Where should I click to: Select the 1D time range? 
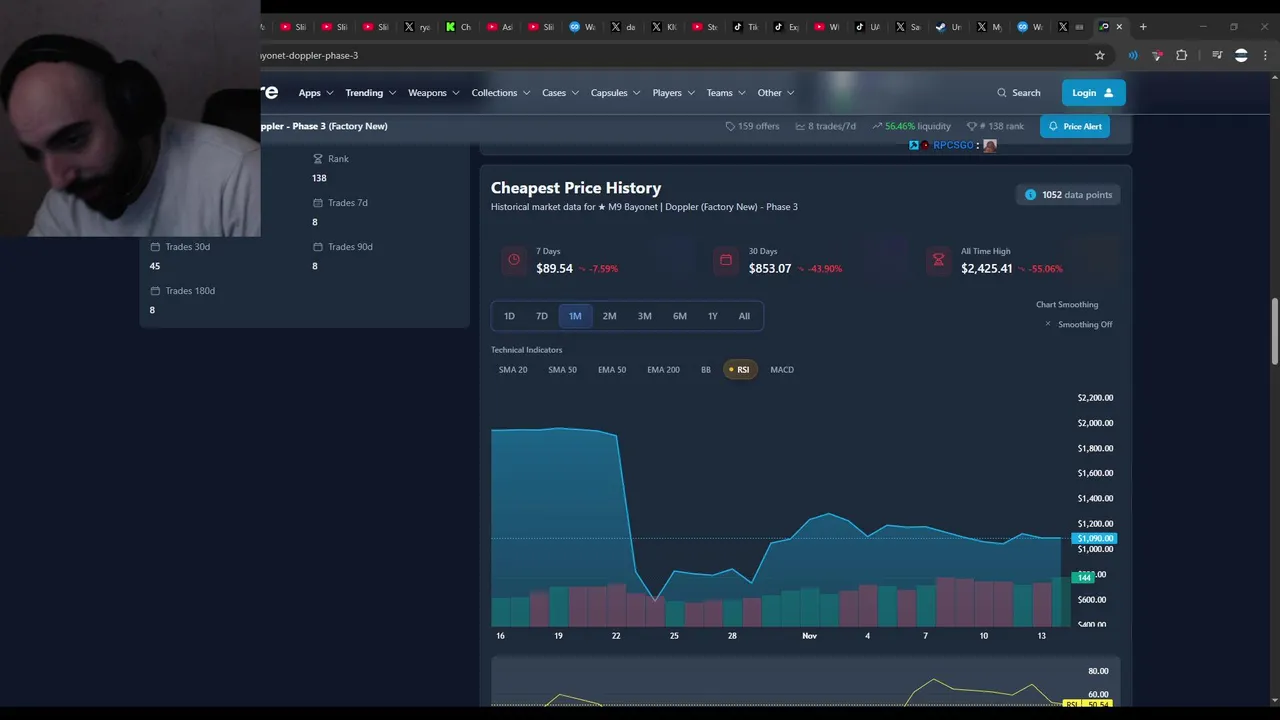pyautogui.click(x=509, y=316)
